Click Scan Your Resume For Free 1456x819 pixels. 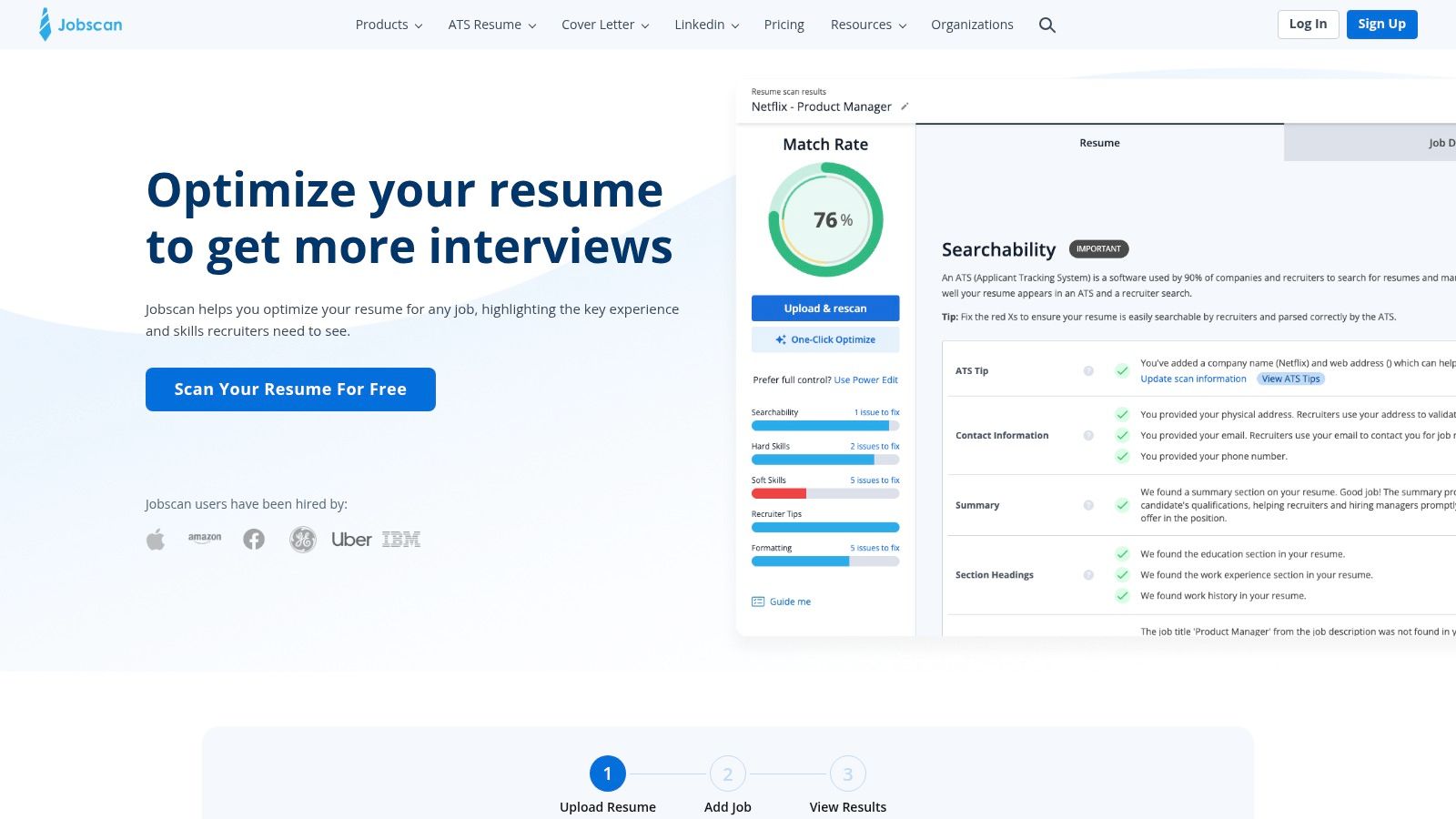(x=290, y=389)
